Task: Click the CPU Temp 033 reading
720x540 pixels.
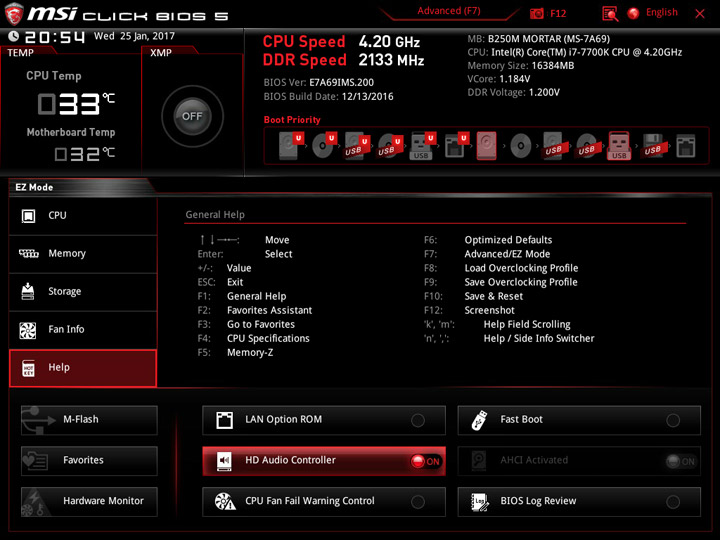Action: point(76,104)
